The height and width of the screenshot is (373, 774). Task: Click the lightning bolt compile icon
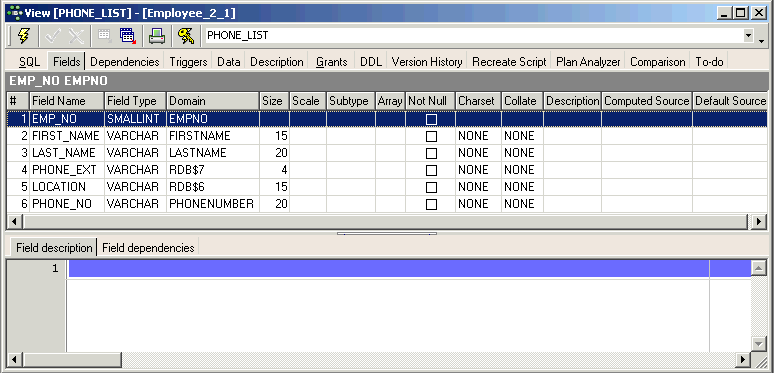pyautogui.click(x=23, y=36)
